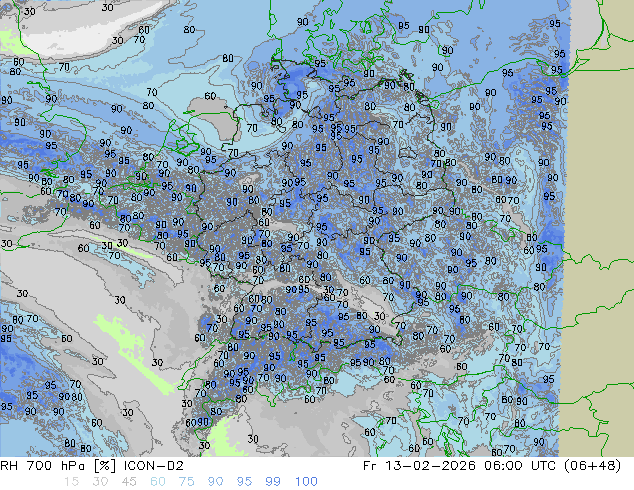This screenshot has height=490, width=634.
Task: Select the light blue 60 legend entry
Action: point(158,482)
